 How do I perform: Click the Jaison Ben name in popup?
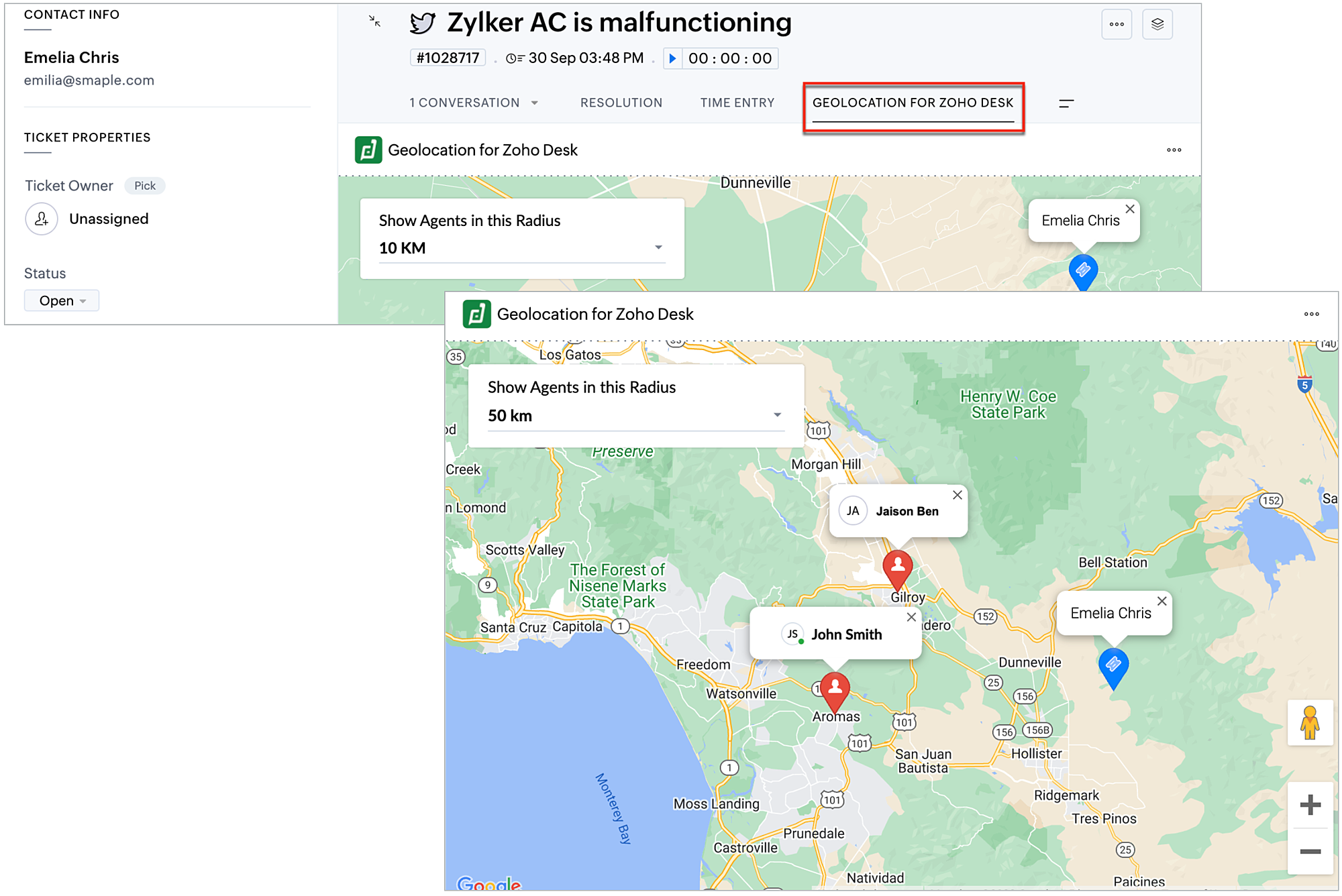(x=907, y=511)
